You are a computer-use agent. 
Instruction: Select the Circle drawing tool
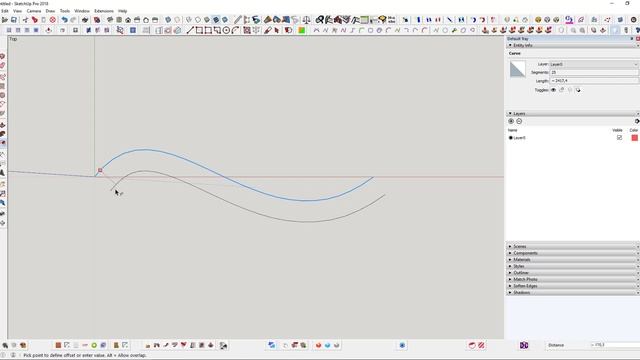[226, 30]
